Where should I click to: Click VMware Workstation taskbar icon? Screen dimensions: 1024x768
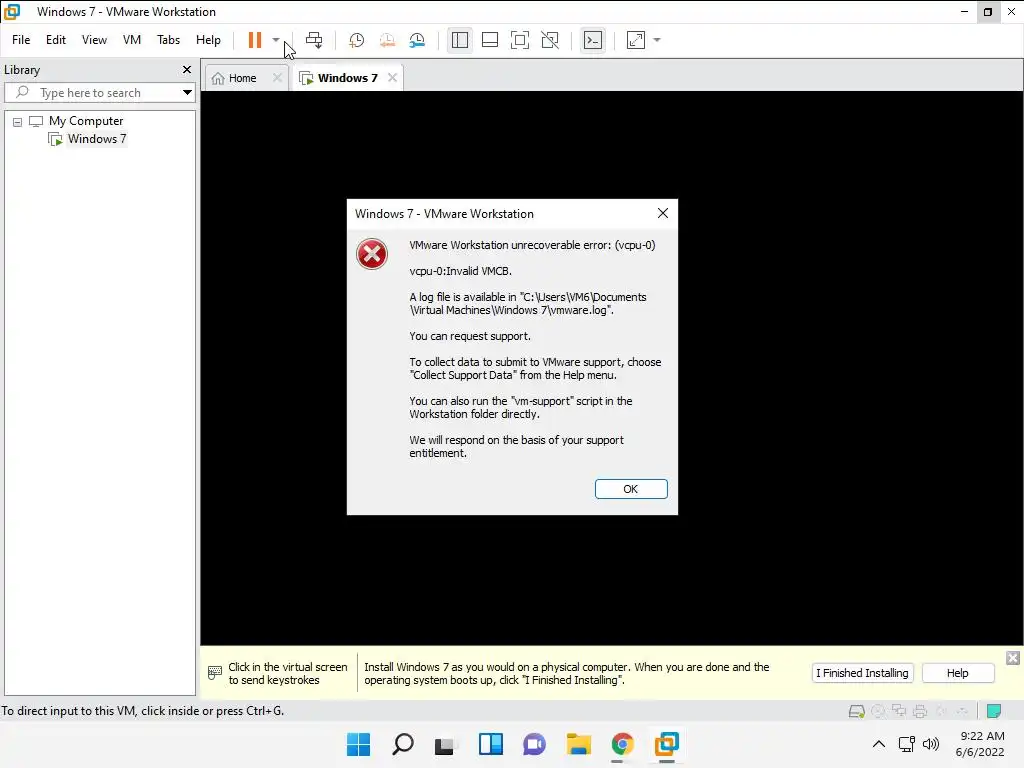[x=667, y=744]
